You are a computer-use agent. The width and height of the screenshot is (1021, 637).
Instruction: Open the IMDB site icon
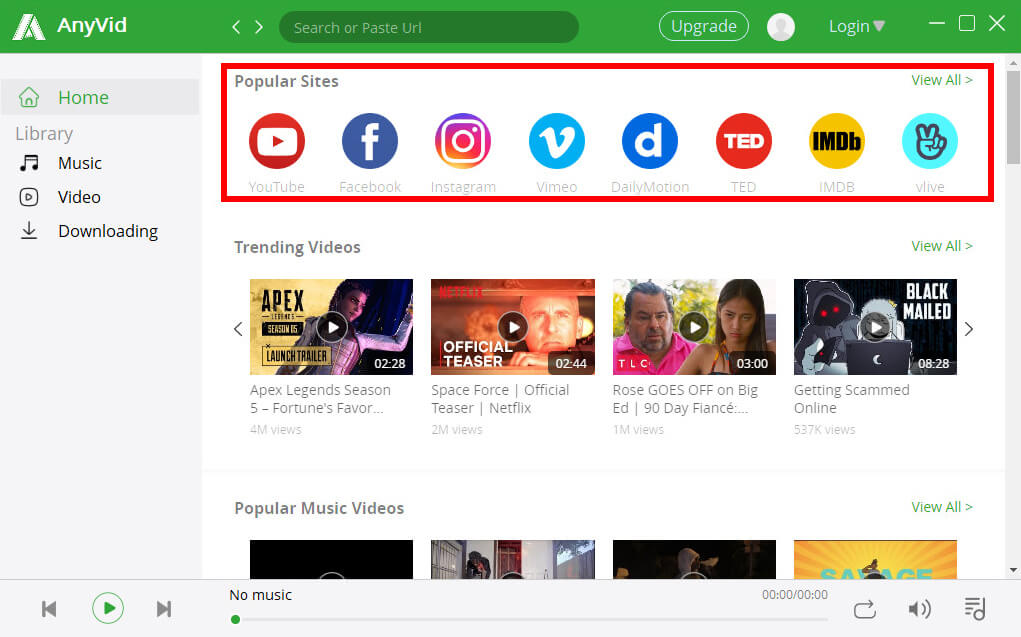coord(837,141)
